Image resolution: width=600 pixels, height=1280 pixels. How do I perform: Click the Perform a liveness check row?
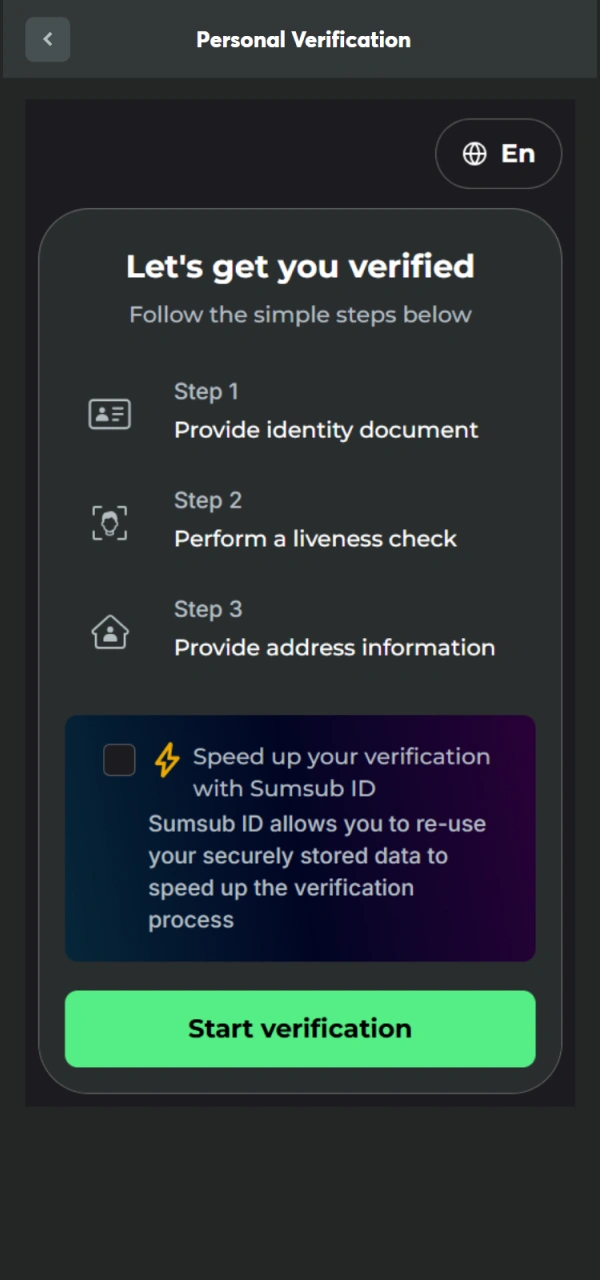315,538
